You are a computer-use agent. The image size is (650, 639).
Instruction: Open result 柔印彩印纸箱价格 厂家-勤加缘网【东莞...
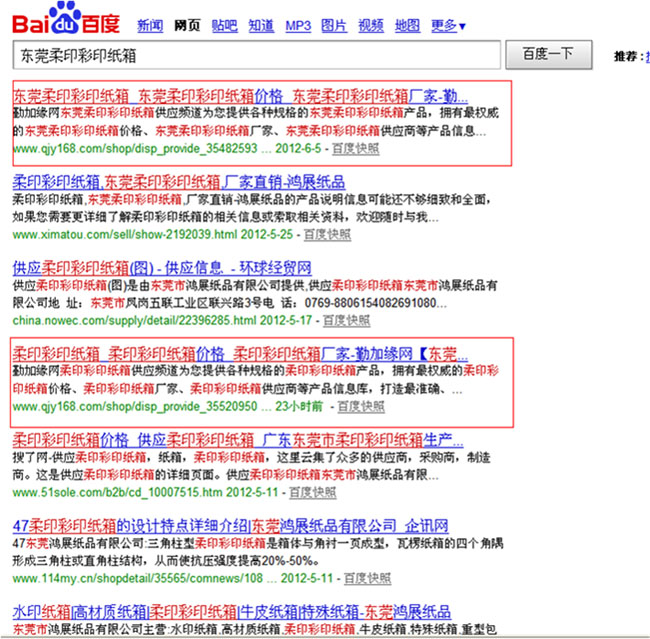(x=240, y=355)
